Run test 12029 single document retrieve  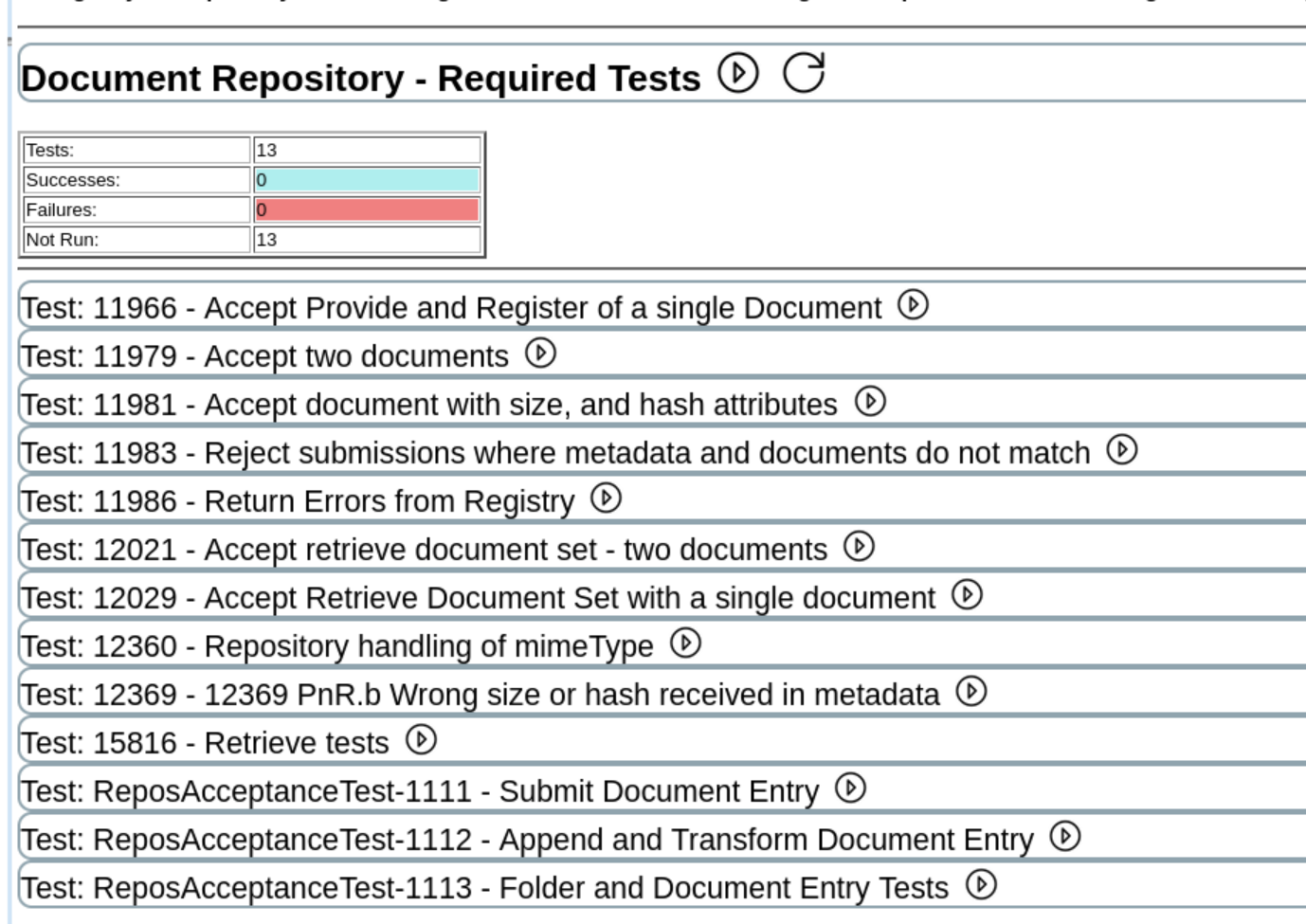click(967, 595)
